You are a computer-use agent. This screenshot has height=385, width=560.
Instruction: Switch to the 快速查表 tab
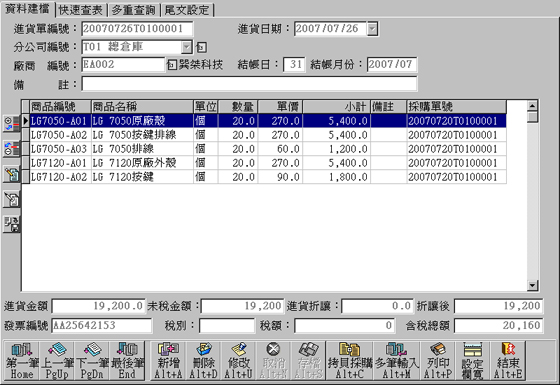tap(81, 10)
